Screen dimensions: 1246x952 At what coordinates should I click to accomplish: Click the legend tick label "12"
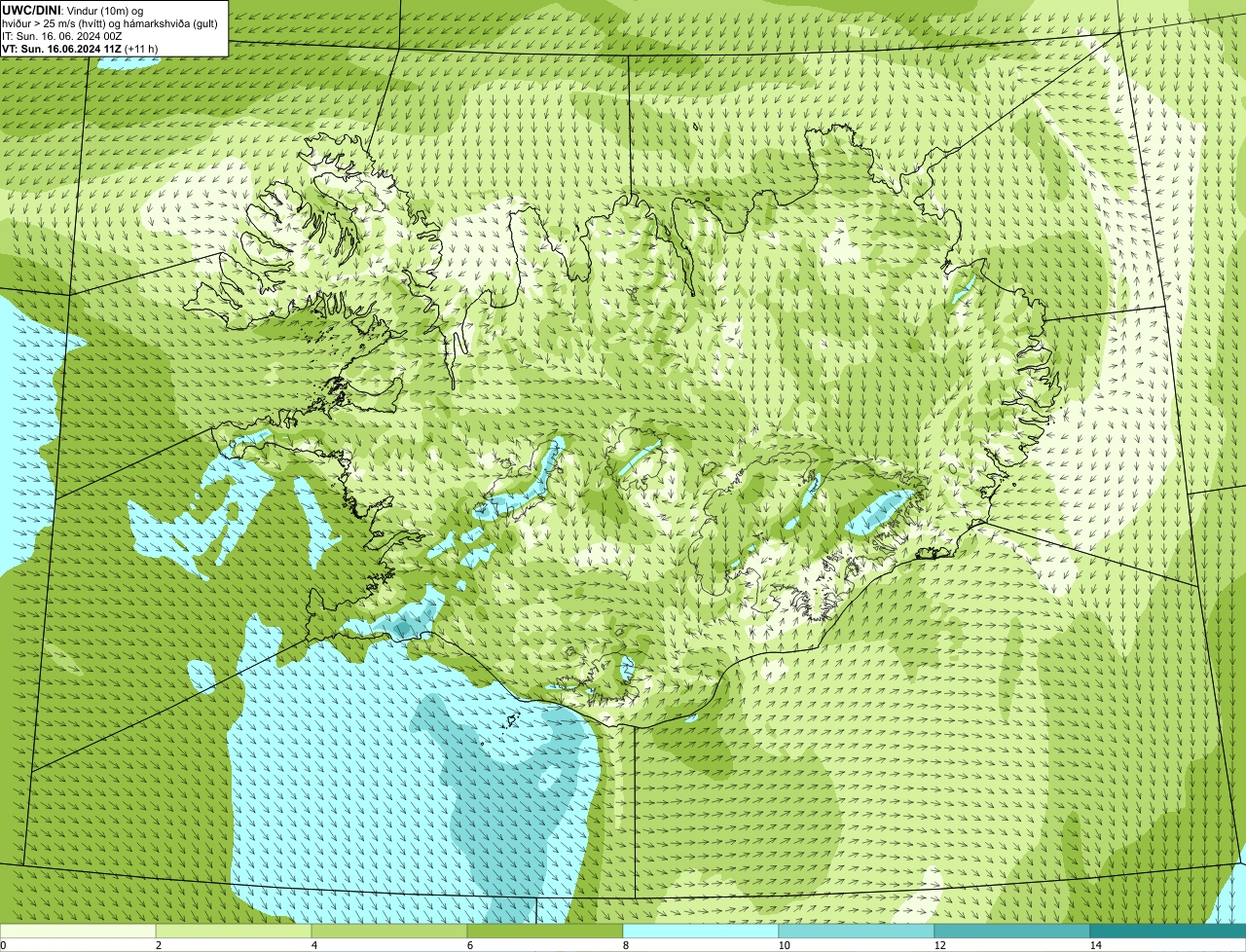[939, 945]
